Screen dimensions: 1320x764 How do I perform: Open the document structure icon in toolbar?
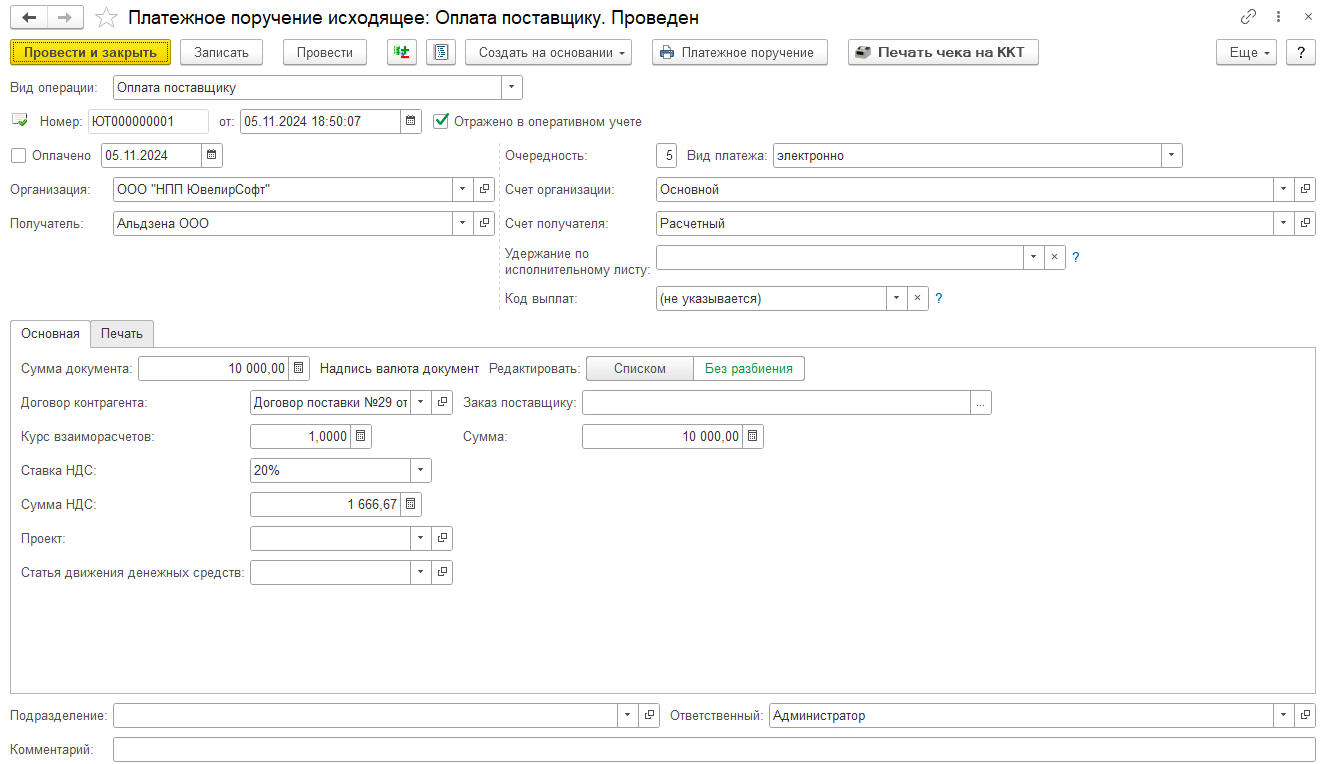[x=441, y=52]
